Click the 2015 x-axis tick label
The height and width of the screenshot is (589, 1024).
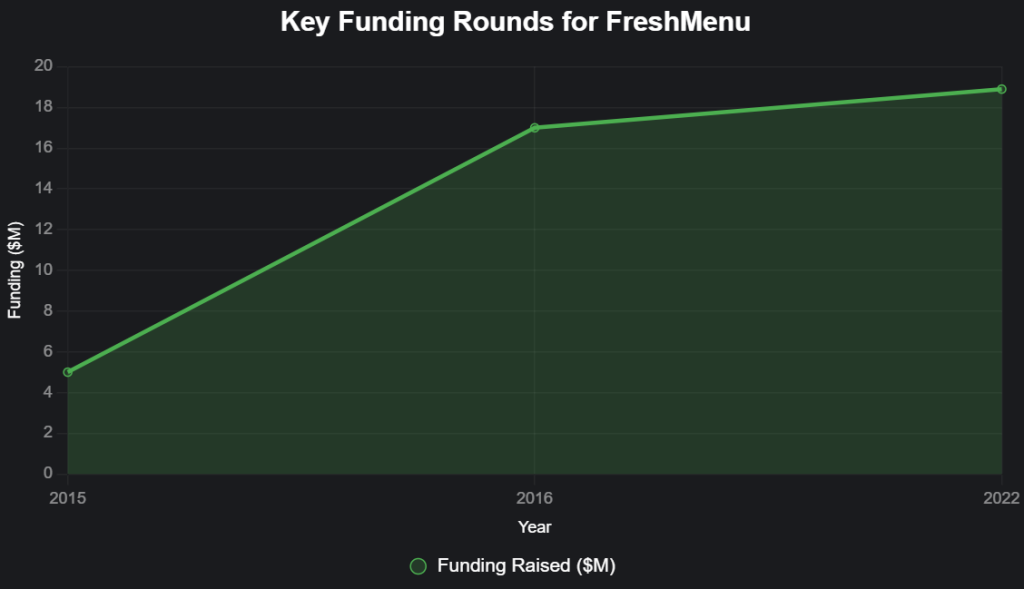pyautogui.click(x=68, y=497)
